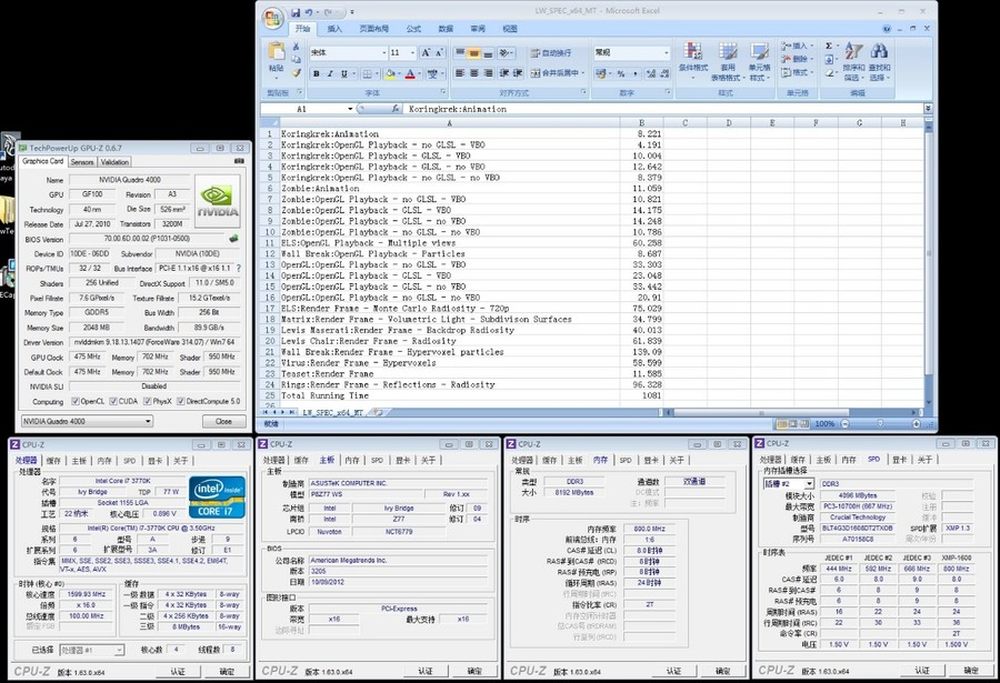
Task: Center cell text horizontally
Action: [474, 73]
